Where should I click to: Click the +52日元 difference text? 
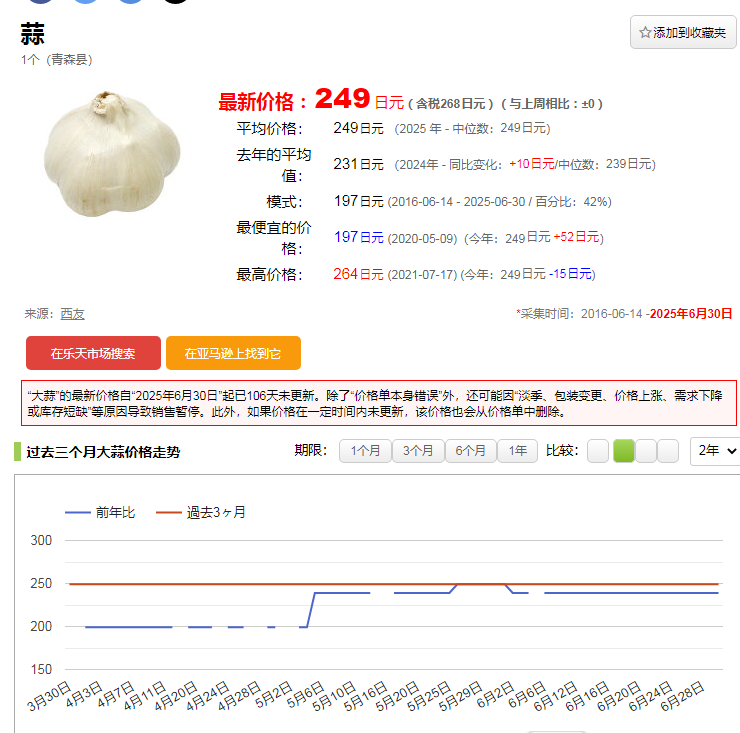(x=576, y=237)
